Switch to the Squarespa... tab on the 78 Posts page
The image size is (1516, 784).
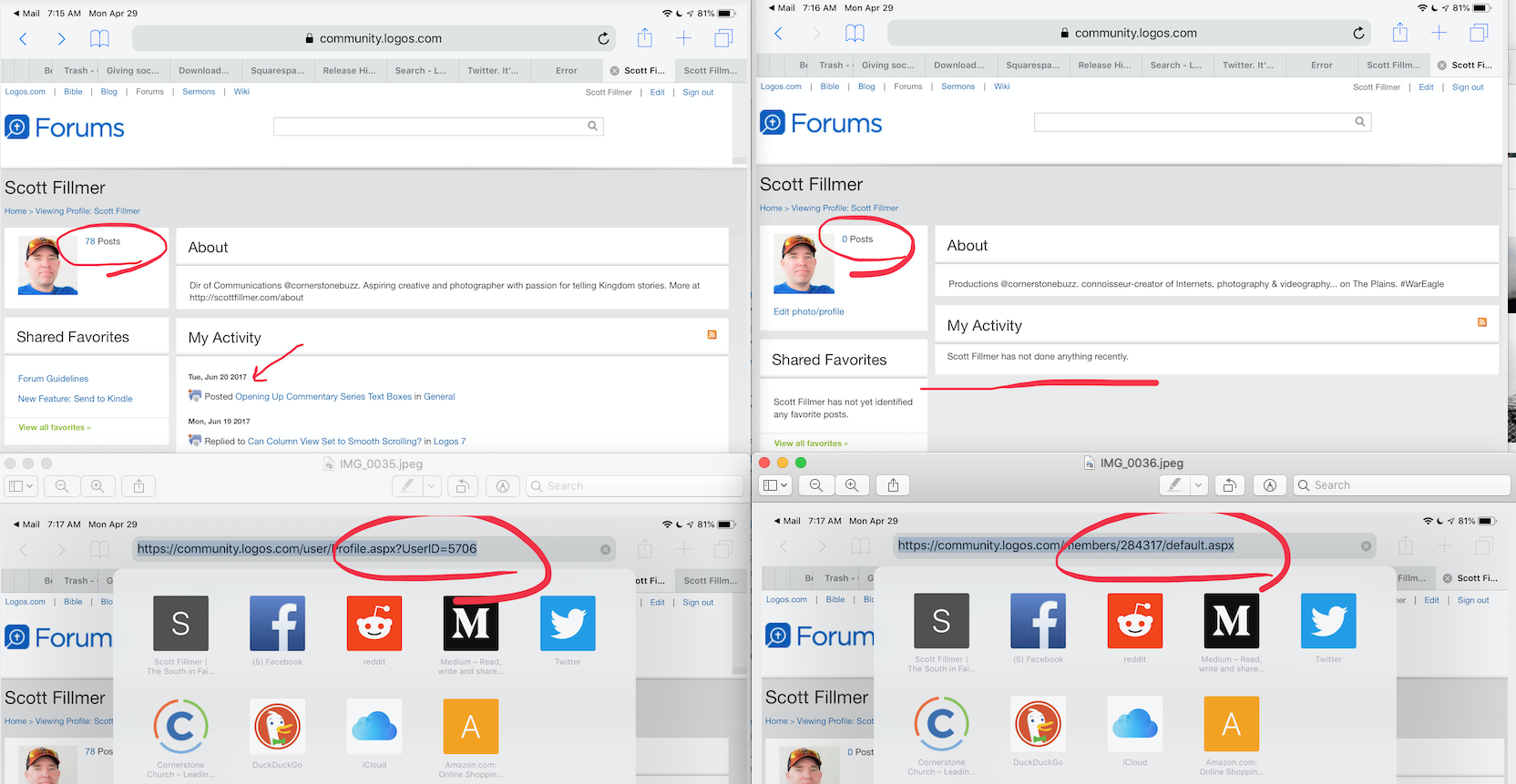pos(277,70)
